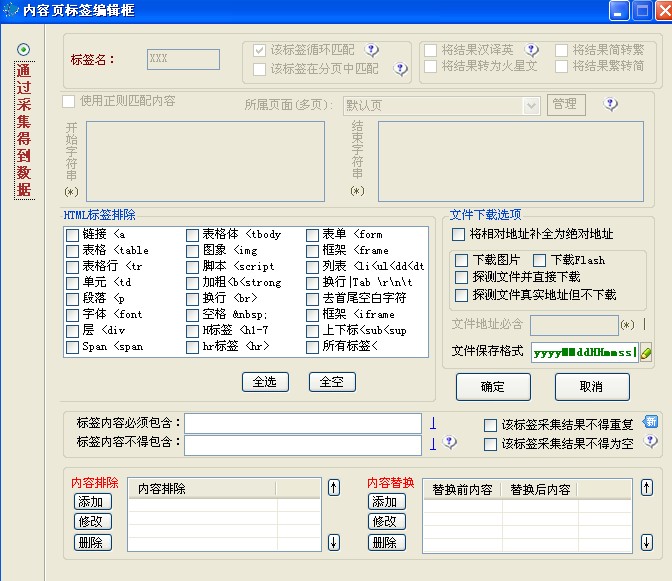Check 脚本 <script exclusion option
This screenshot has height=581, width=672.
tap(192, 267)
